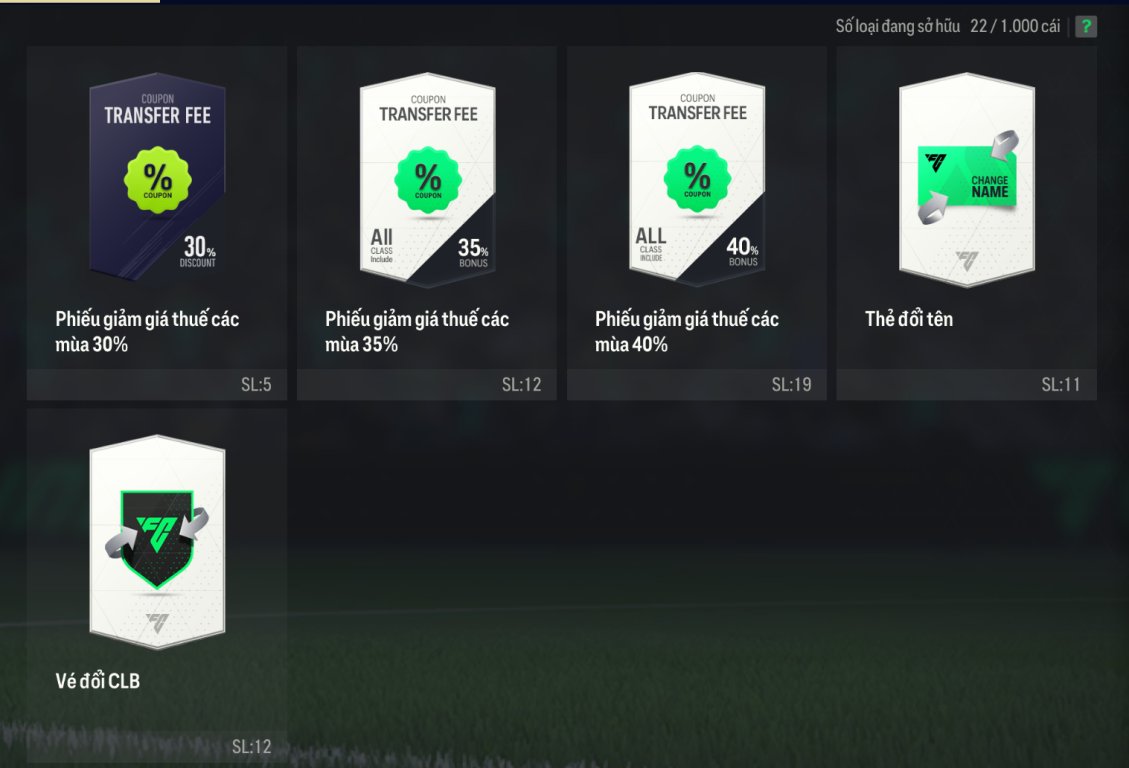Select the 30% discount transfer fee coupon card
Image resolution: width=1129 pixels, height=768 pixels.
[157, 176]
